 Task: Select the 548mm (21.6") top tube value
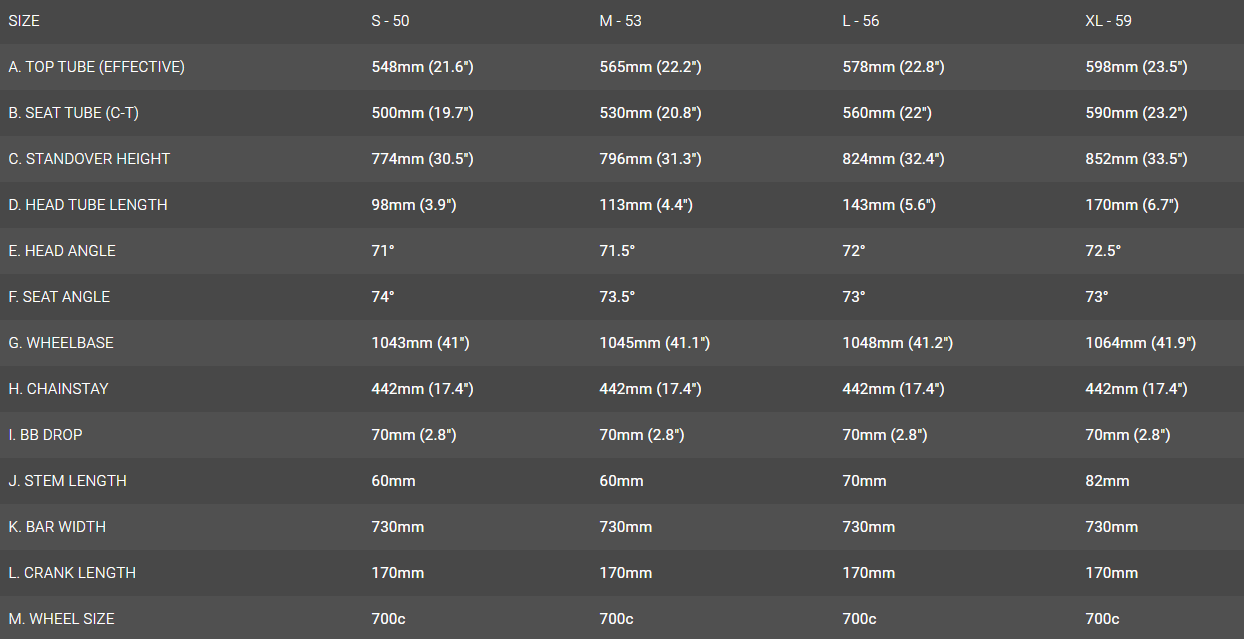(x=422, y=67)
